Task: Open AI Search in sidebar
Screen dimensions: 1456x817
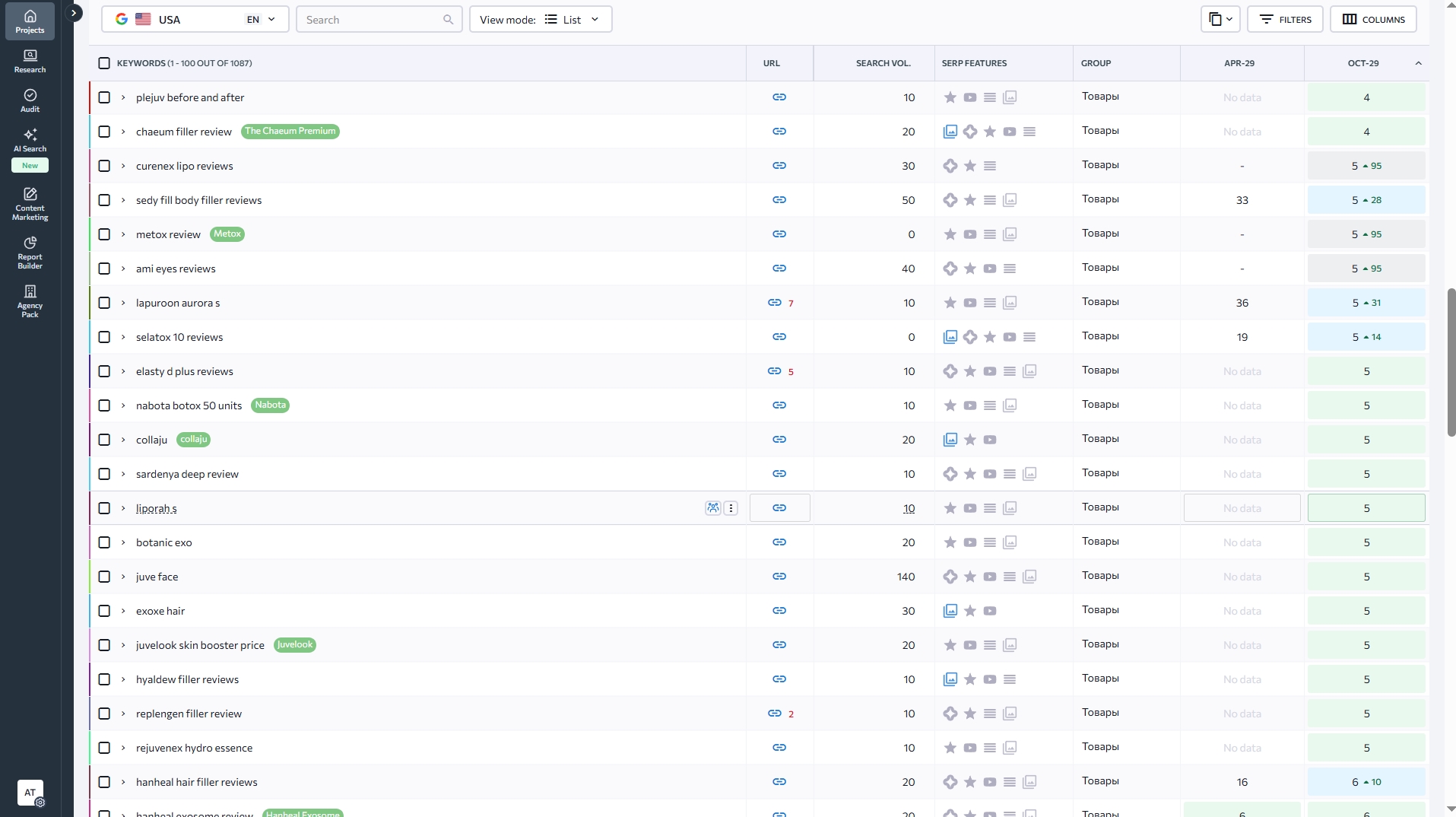Action: pos(30,140)
